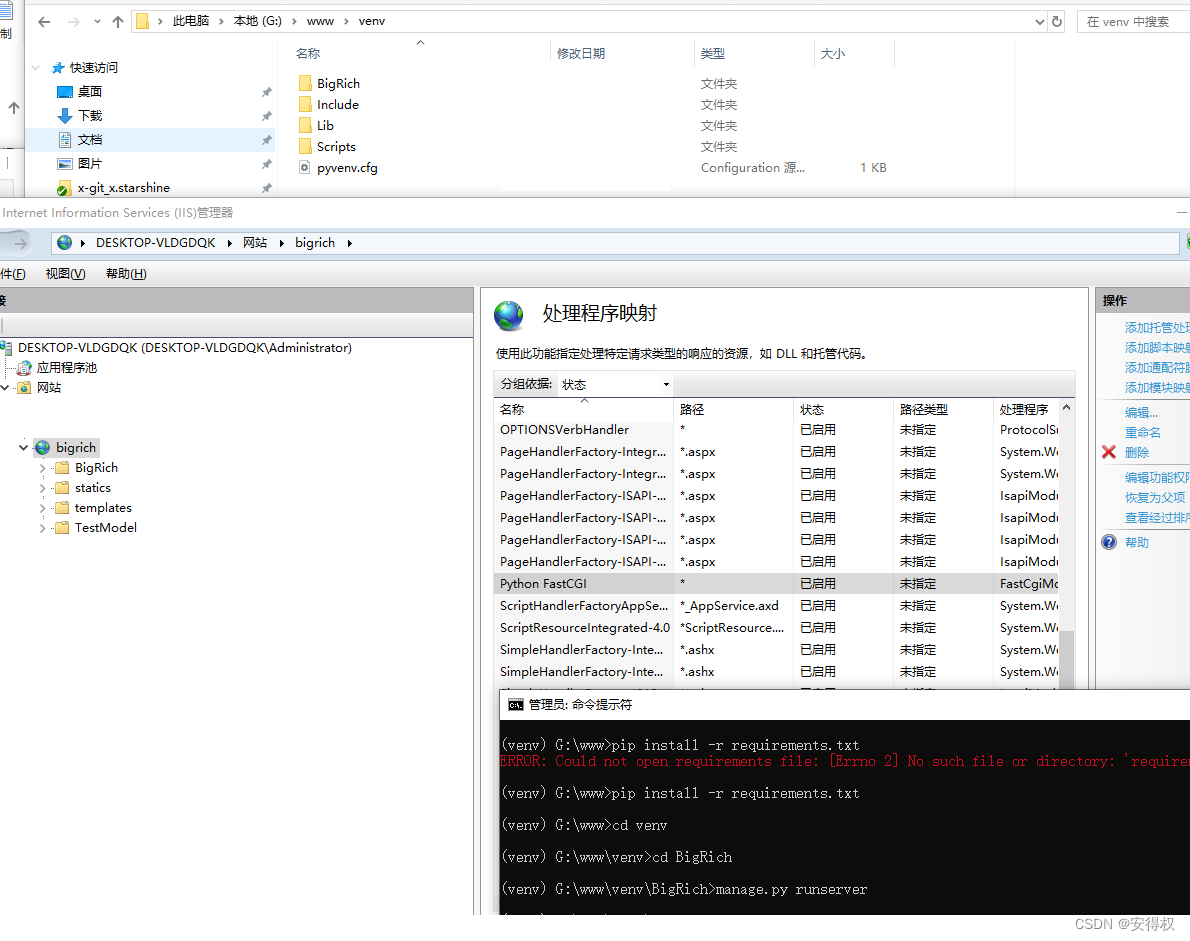Open the 帮助(H) menu
This screenshot has width=1190, height=941.
pyautogui.click(x=126, y=274)
